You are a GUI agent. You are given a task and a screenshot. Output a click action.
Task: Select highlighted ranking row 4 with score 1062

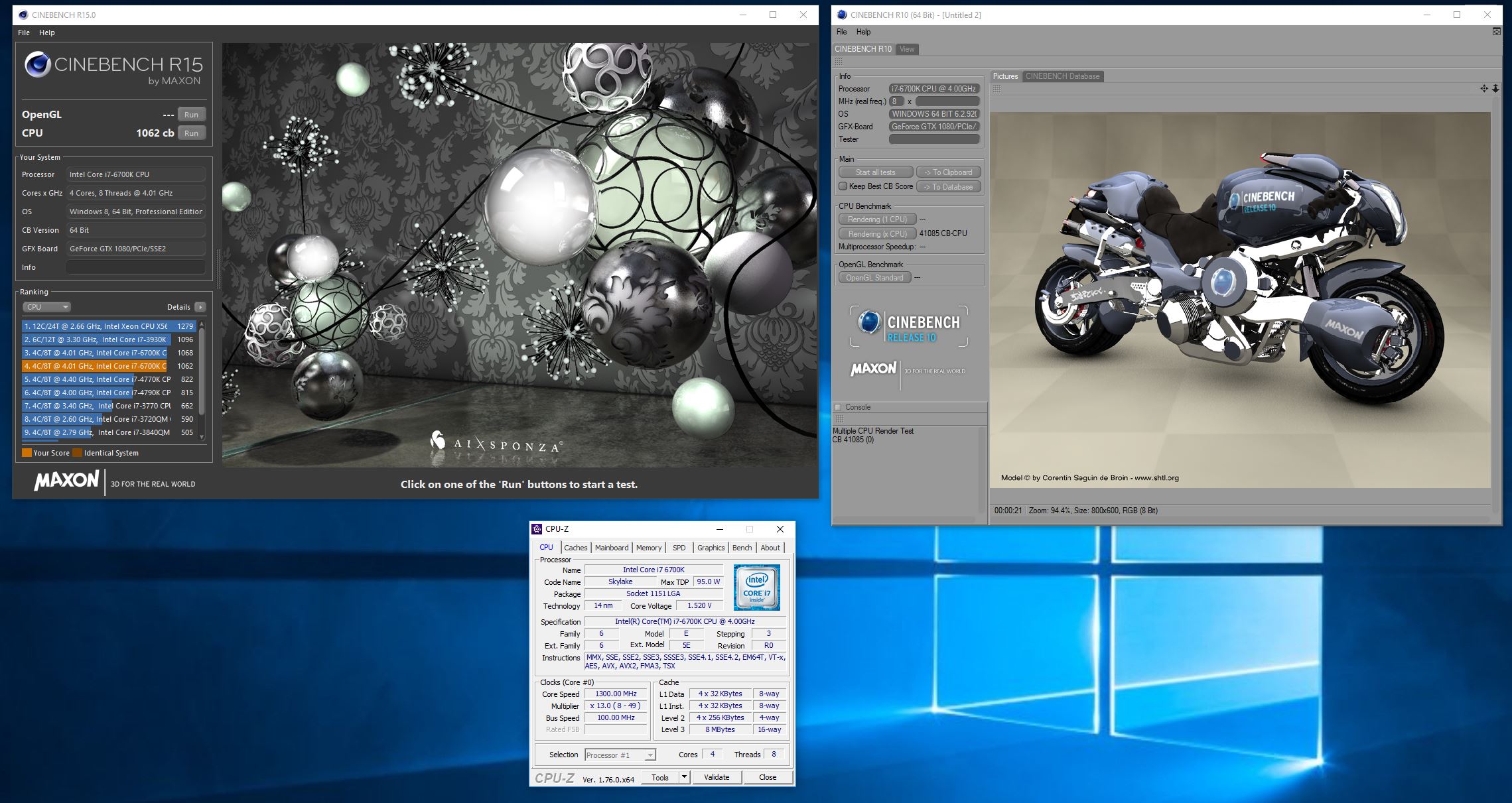[108, 366]
